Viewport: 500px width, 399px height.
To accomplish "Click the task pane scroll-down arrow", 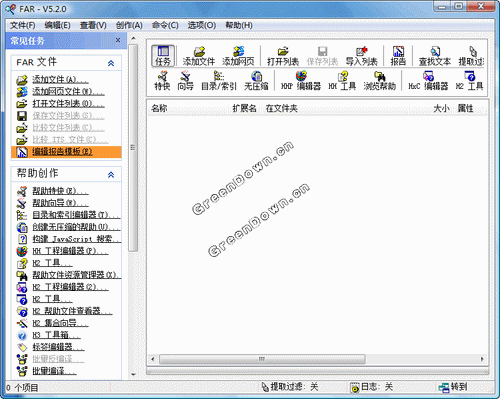I will tap(133, 375).
